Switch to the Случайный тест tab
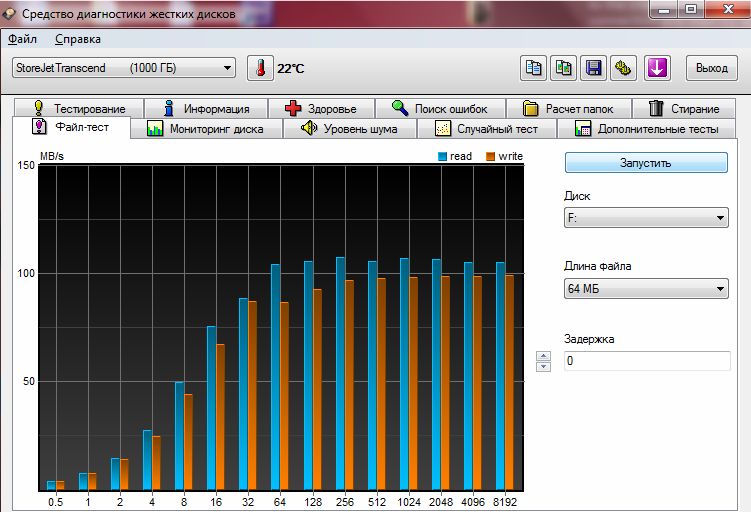751x512 pixels. [486, 129]
